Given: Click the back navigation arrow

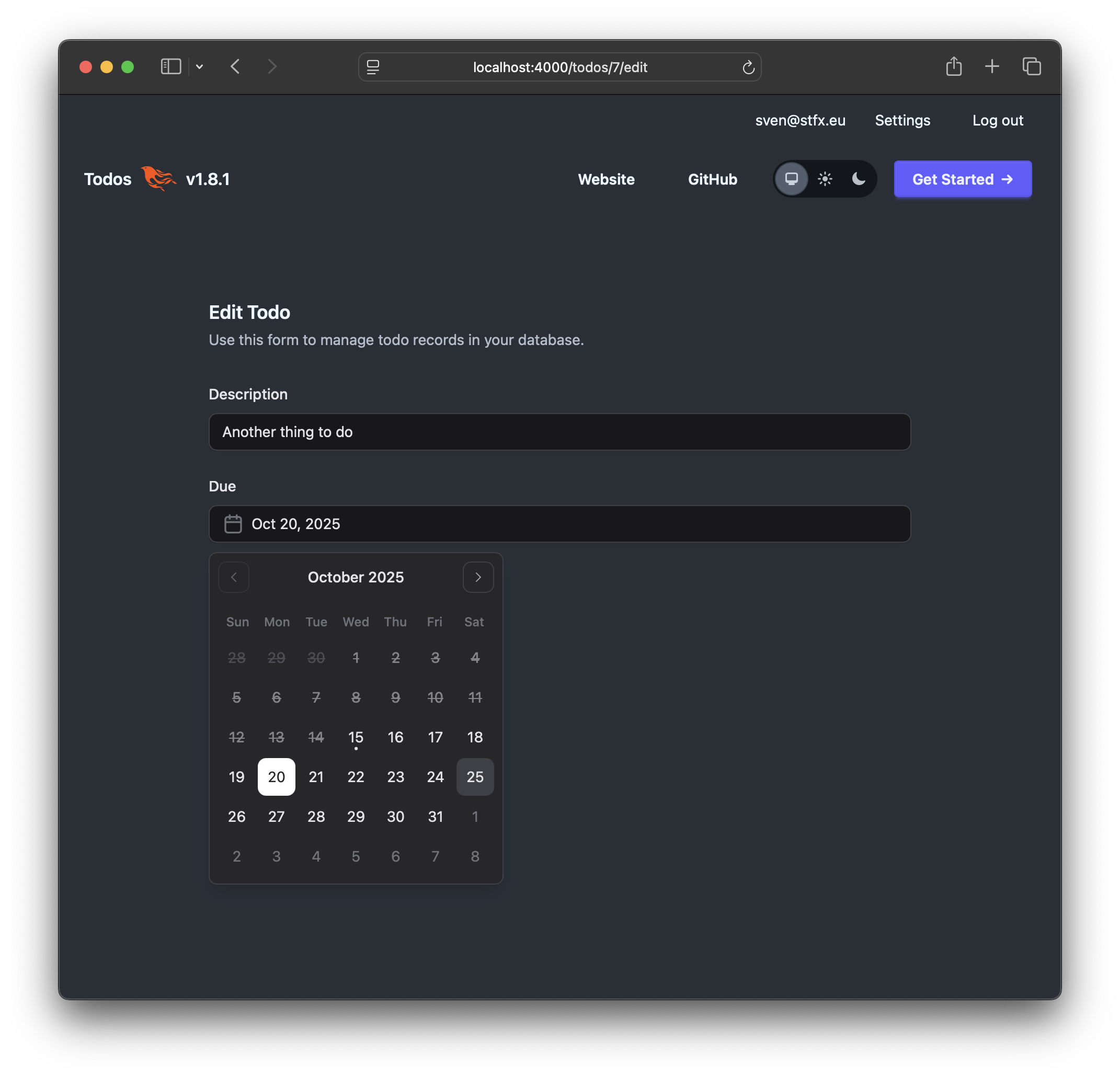Looking at the screenshot, I should point(235,66).
